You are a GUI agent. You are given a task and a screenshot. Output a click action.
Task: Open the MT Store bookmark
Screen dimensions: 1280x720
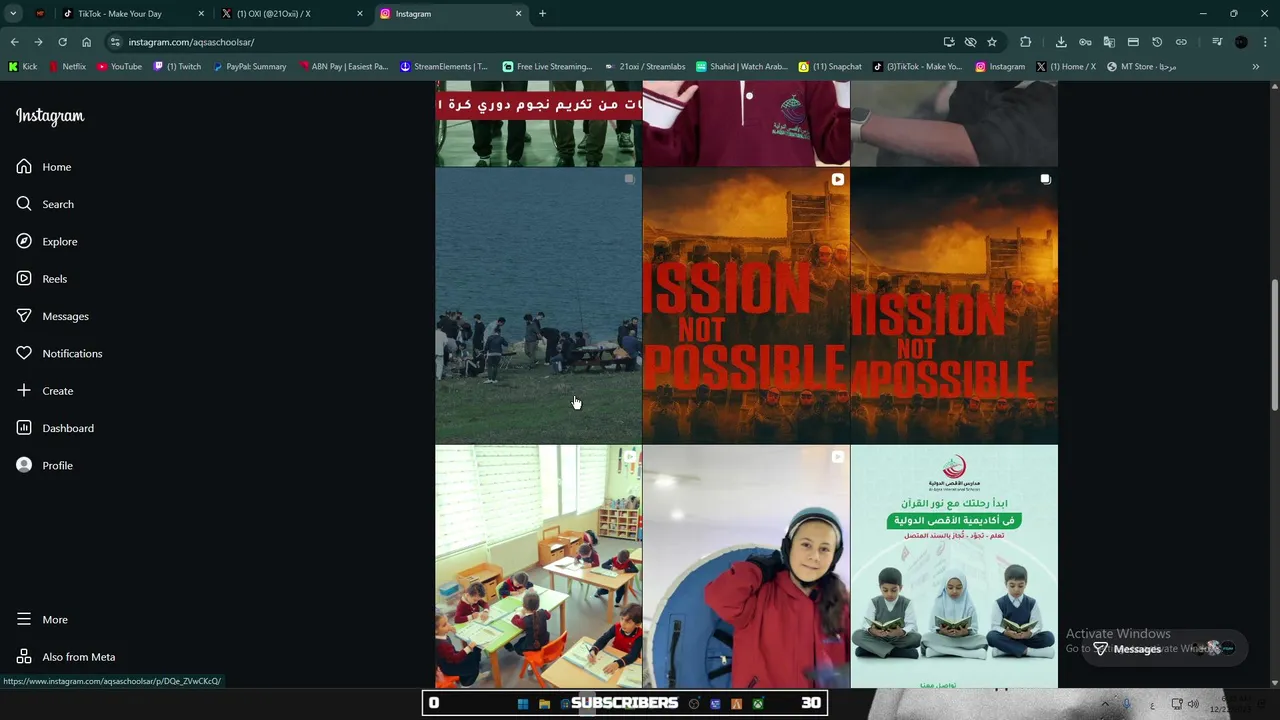[x=1141, y=67]
